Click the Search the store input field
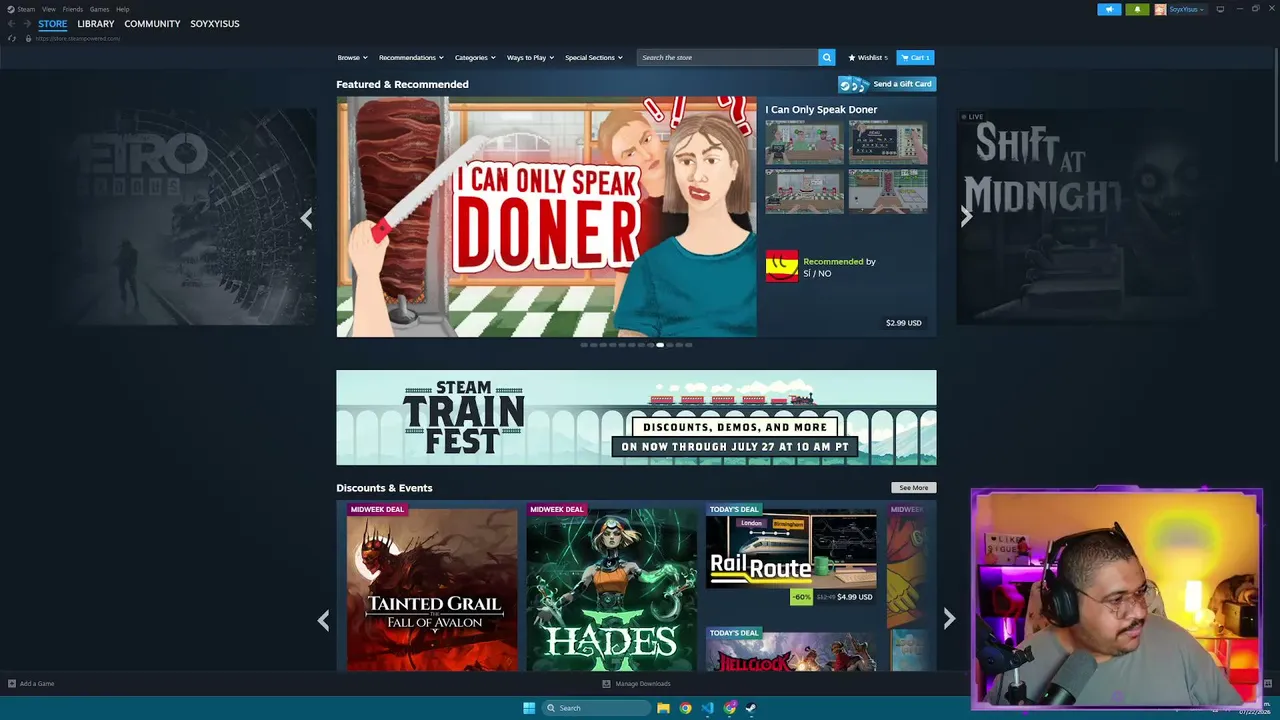This screenshot has width=1280, height=720. pos(728,58)
